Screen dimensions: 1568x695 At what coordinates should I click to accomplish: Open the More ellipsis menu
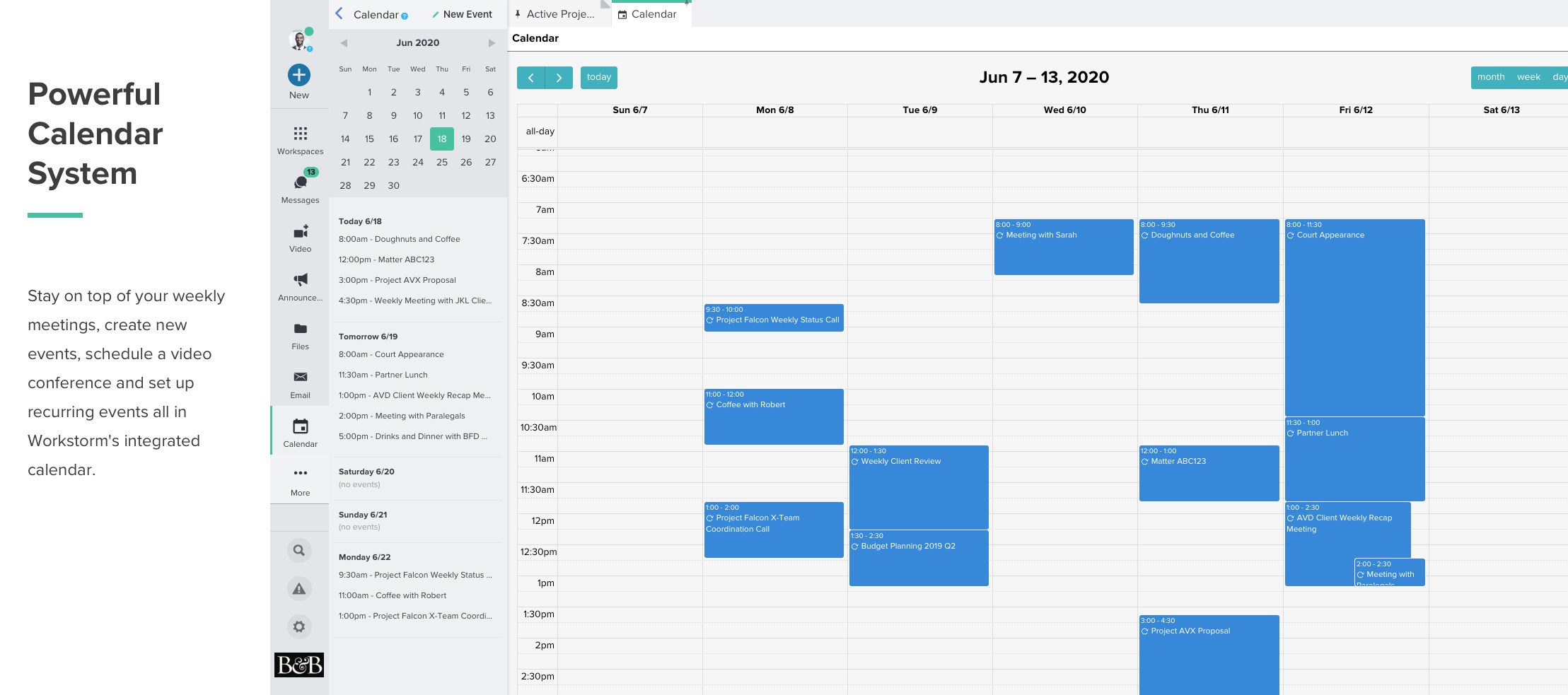(300, 473)
